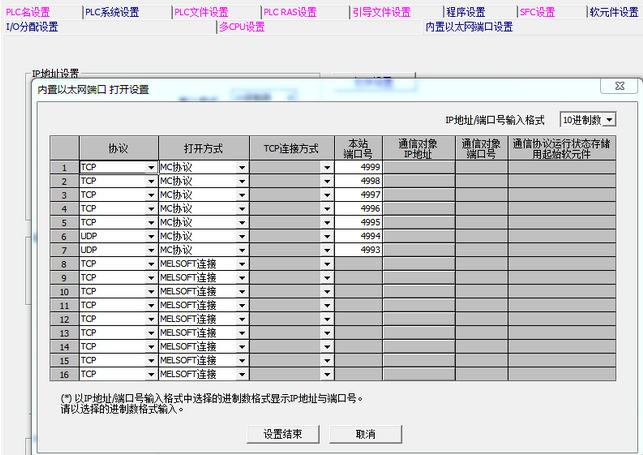
Task: Click the 取消 button
Action: 366,434
